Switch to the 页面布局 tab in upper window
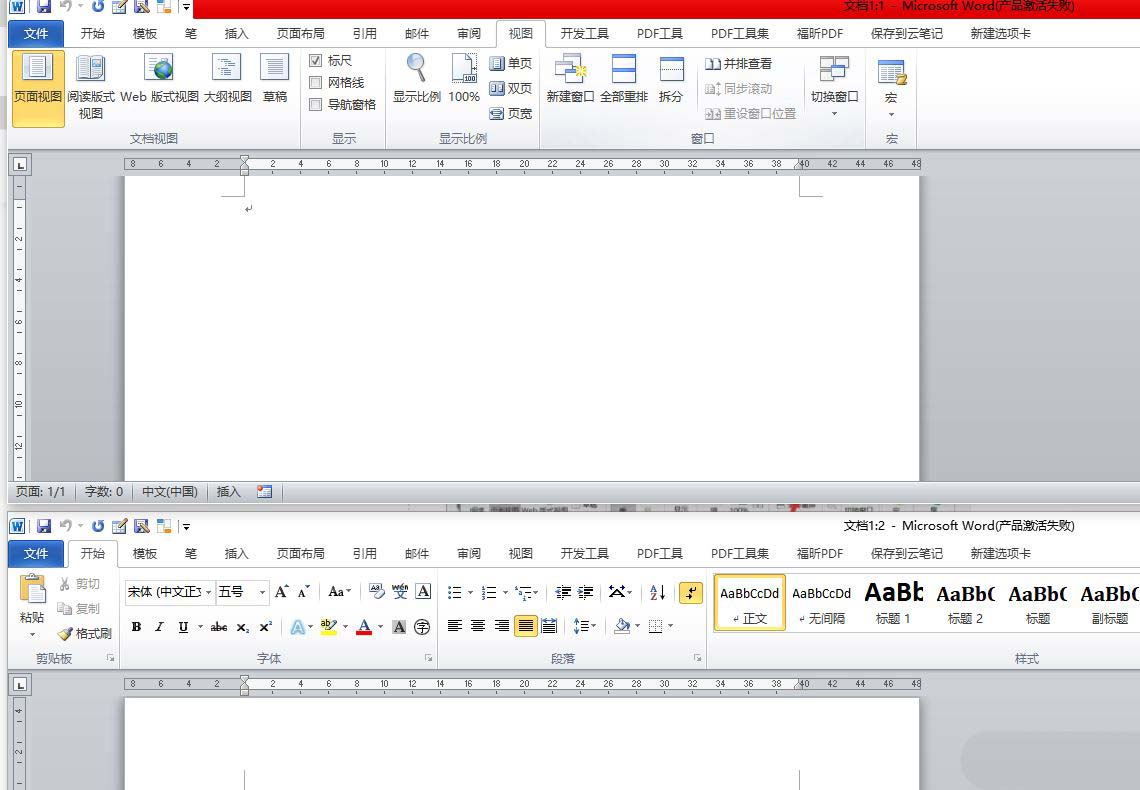1140x790 pixels. click(300, 33)
